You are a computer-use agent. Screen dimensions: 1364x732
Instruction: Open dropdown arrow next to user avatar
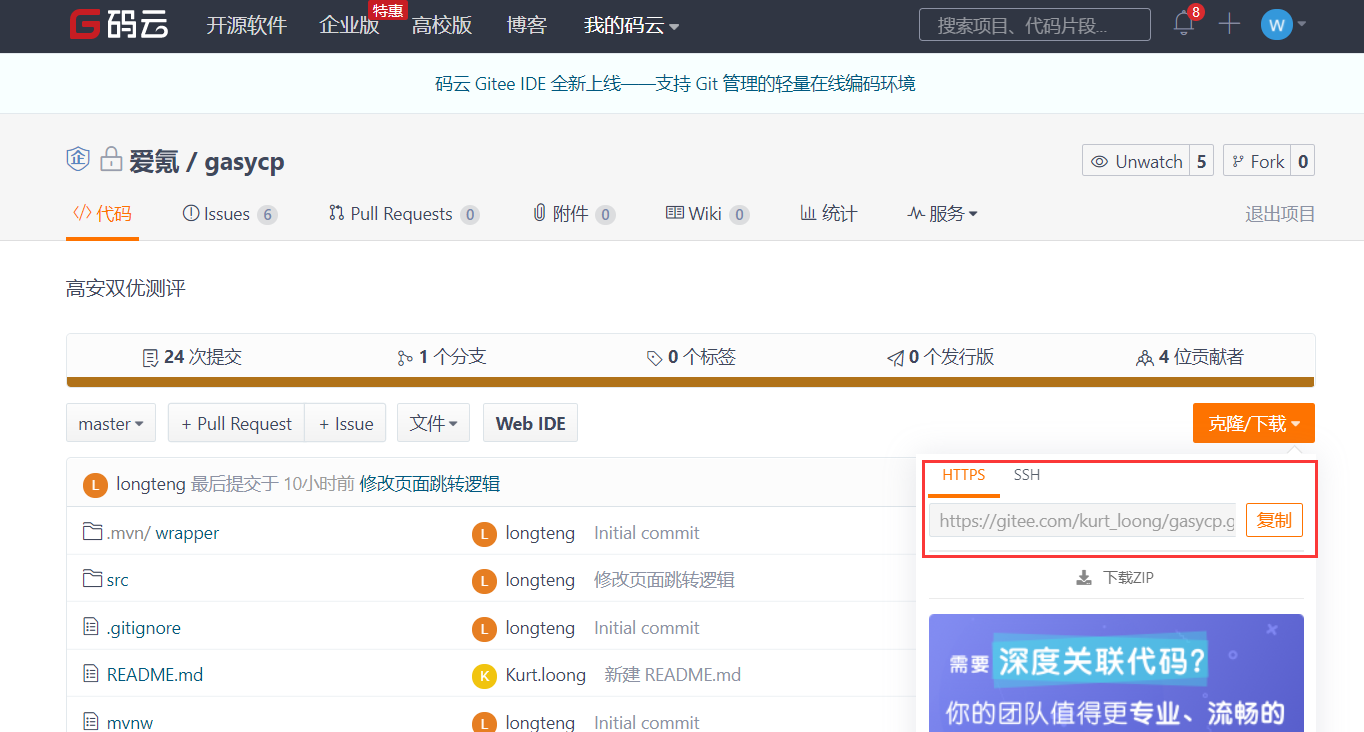pos(1302,25)
